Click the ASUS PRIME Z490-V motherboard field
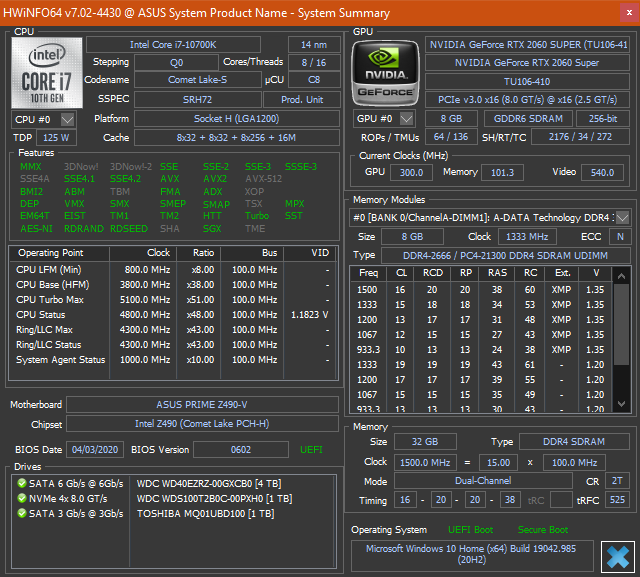640x577 pixels. pos(202,405)
